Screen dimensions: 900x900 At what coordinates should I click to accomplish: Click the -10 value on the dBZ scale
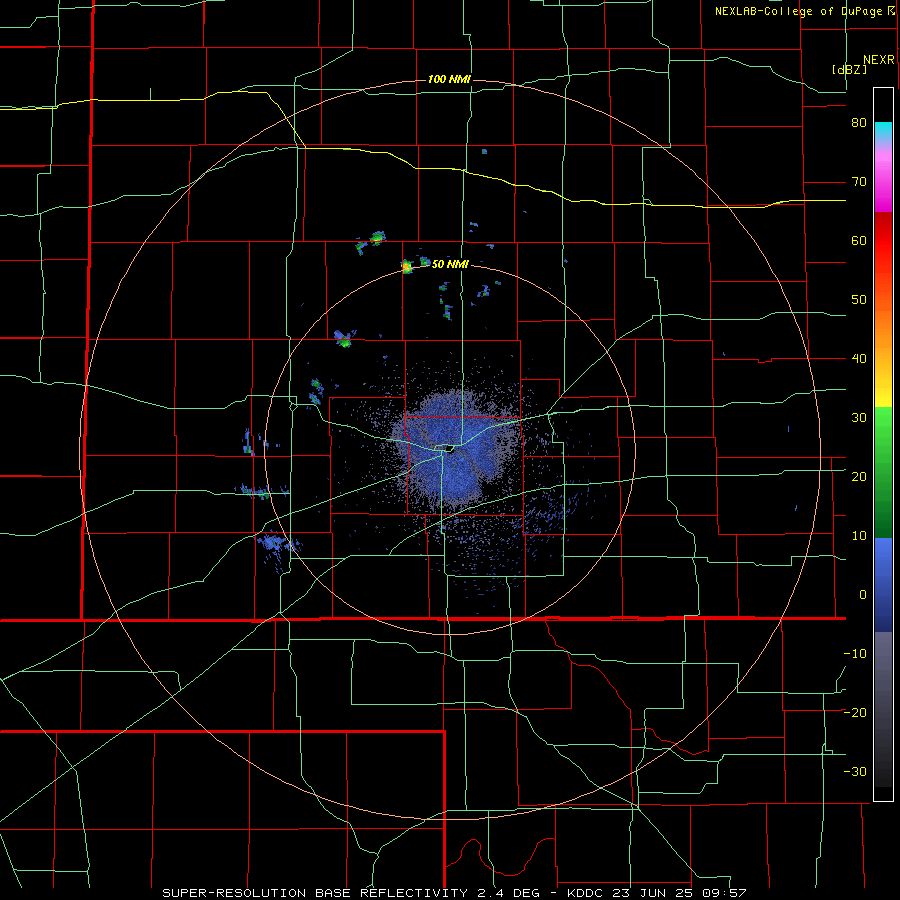click(855, 654)
